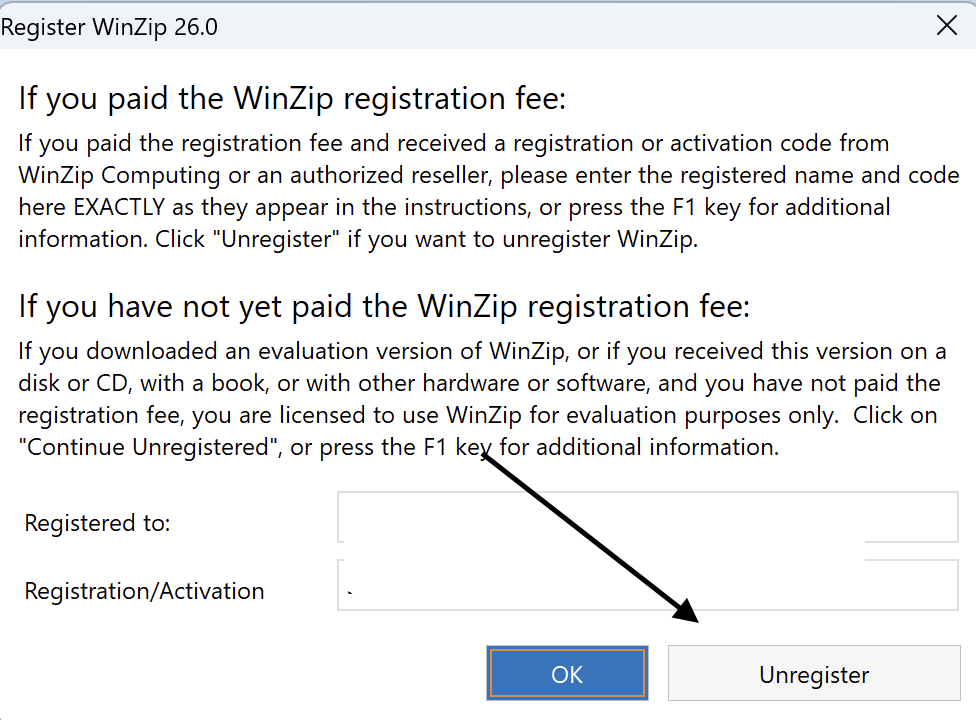This screenshot has width=976, height=720.
Task: Click inside the Registered to field
Action: (647, 516)
